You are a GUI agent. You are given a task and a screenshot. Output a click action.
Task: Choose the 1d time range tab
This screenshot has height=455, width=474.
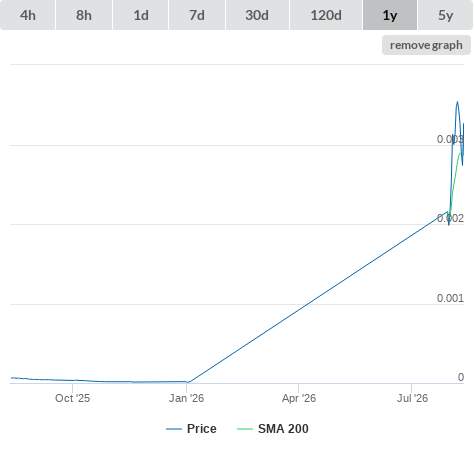click(141, 15)
